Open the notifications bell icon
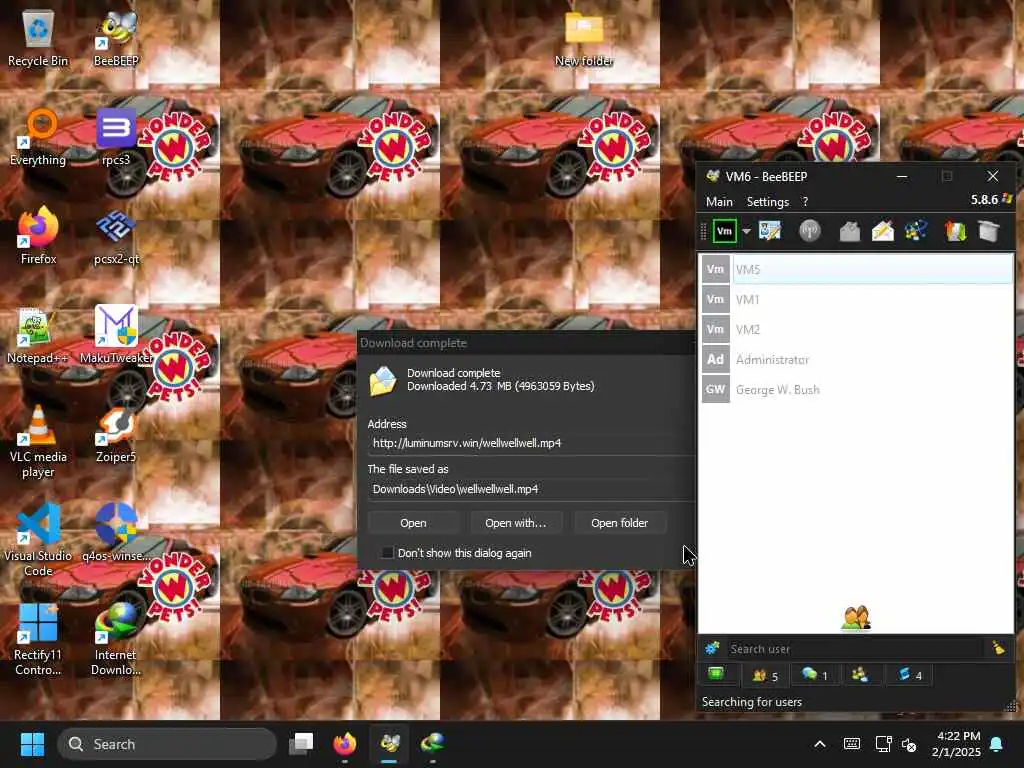The image size is (1024, 768). click(997, 744)
